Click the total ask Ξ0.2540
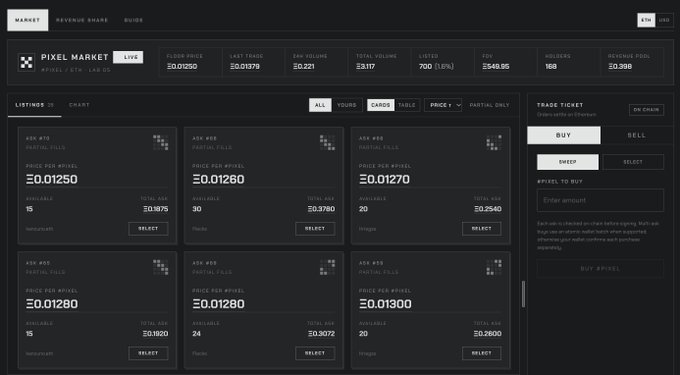The image size is (680, 375). click(x=488, y=209)
